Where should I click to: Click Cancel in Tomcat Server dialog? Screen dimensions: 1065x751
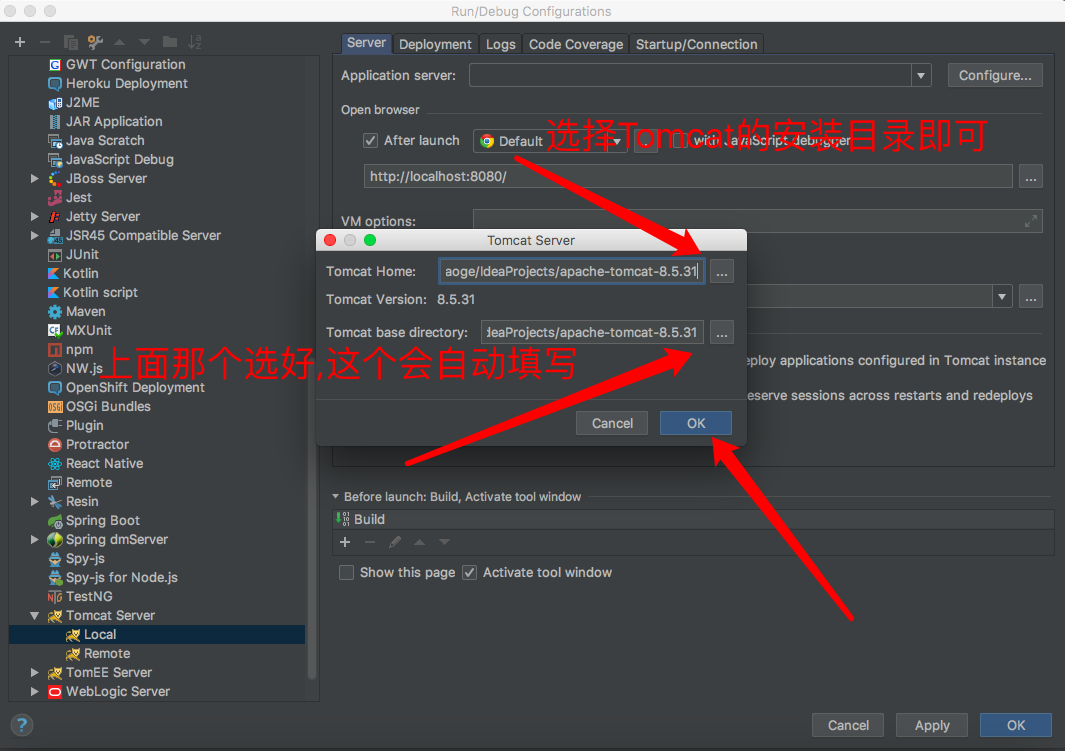tap(612, 423)
